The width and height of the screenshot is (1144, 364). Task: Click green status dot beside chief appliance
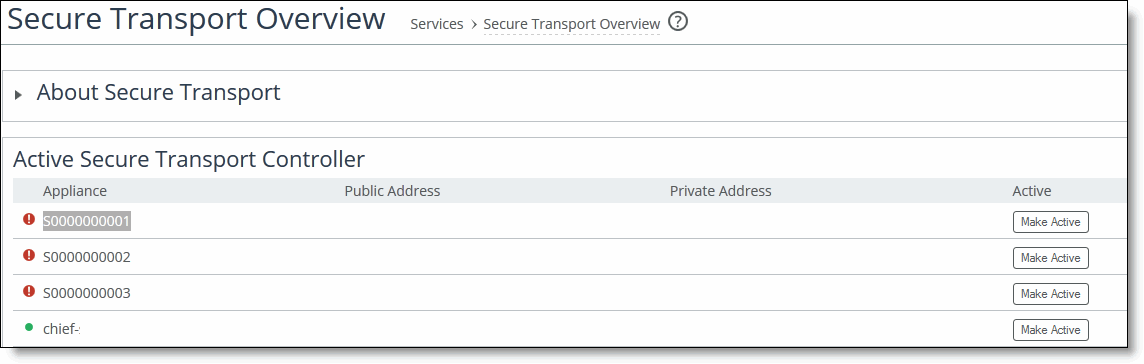29,328
